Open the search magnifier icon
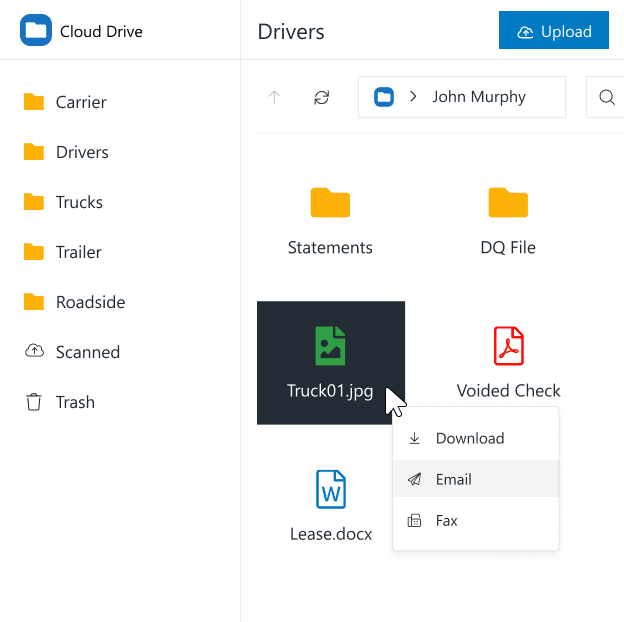 click(606, 97)
